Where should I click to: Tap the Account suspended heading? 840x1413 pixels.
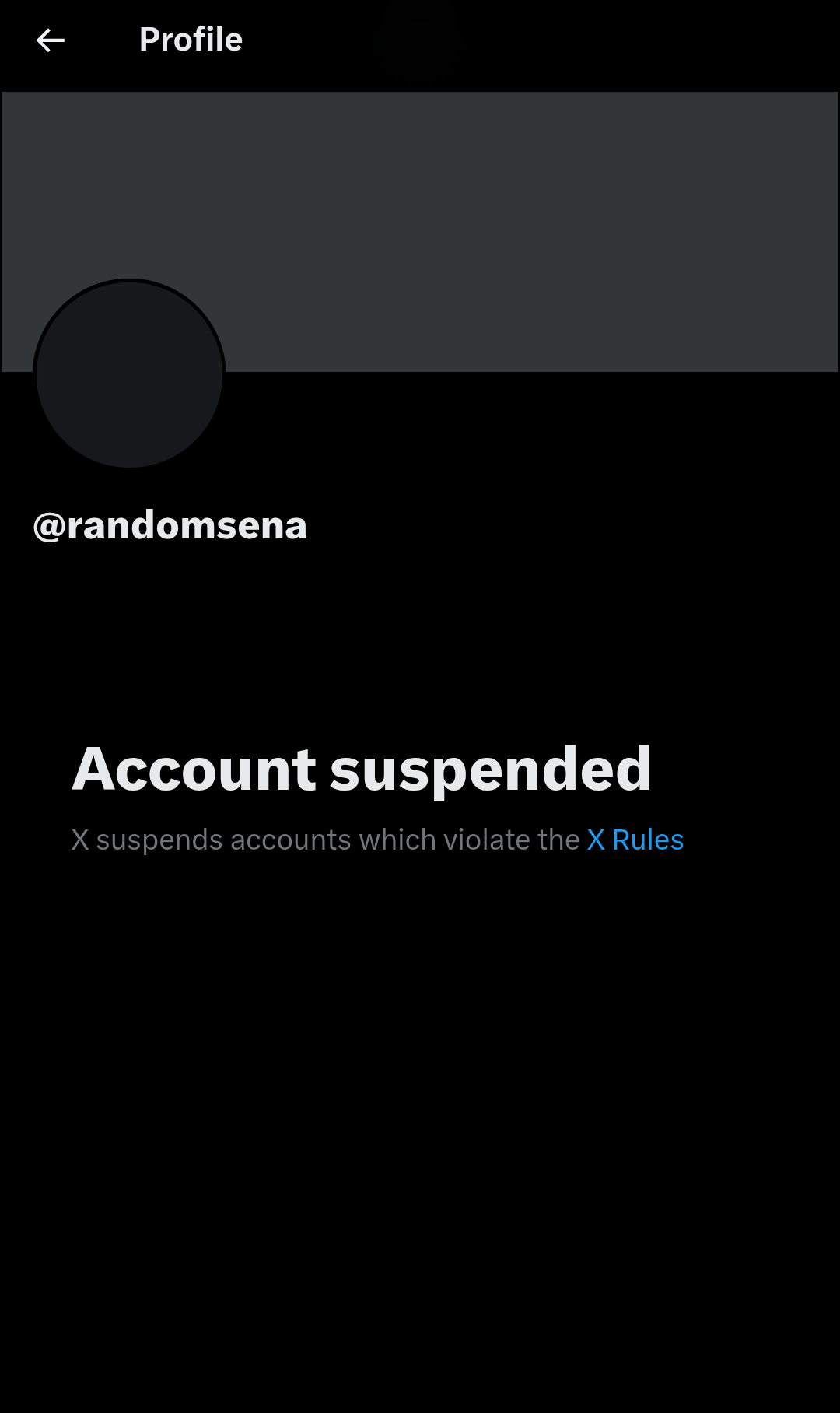coord(362,770)
